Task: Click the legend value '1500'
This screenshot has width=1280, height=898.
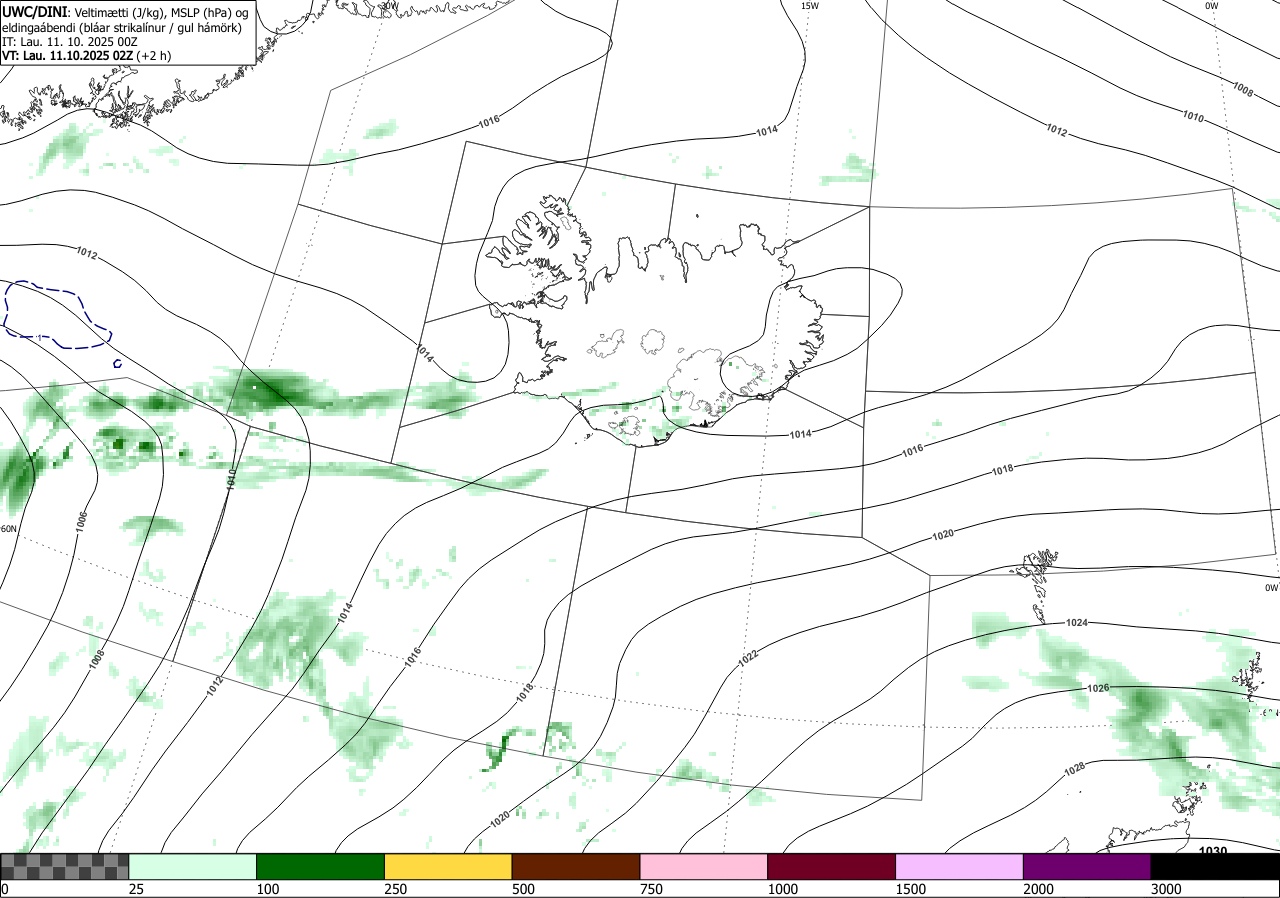Action: coord(911,889)
